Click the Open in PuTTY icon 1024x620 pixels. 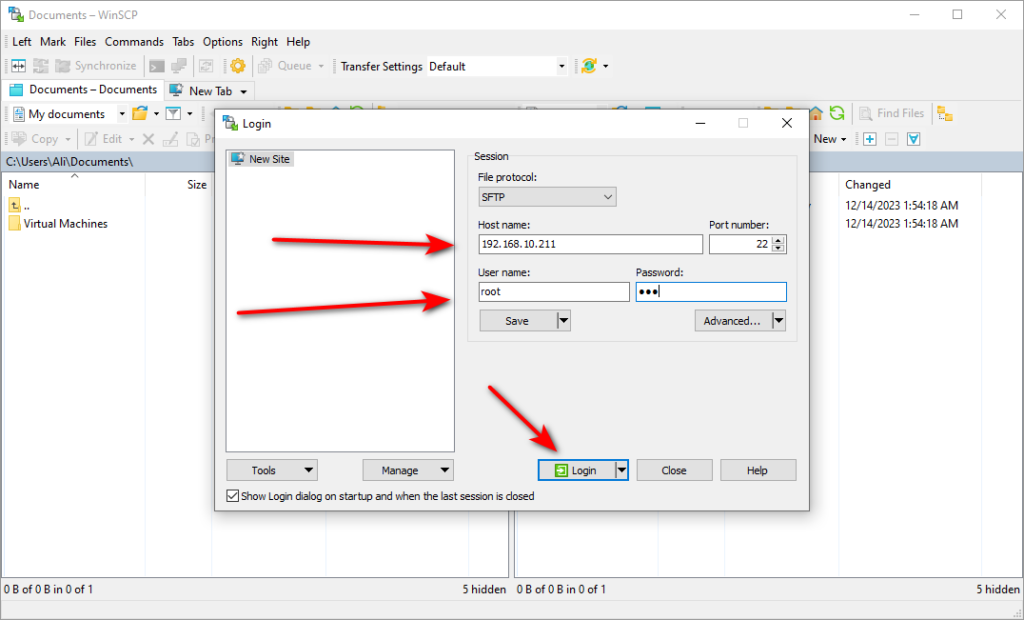pyautogui.click(x=178, y=66)
